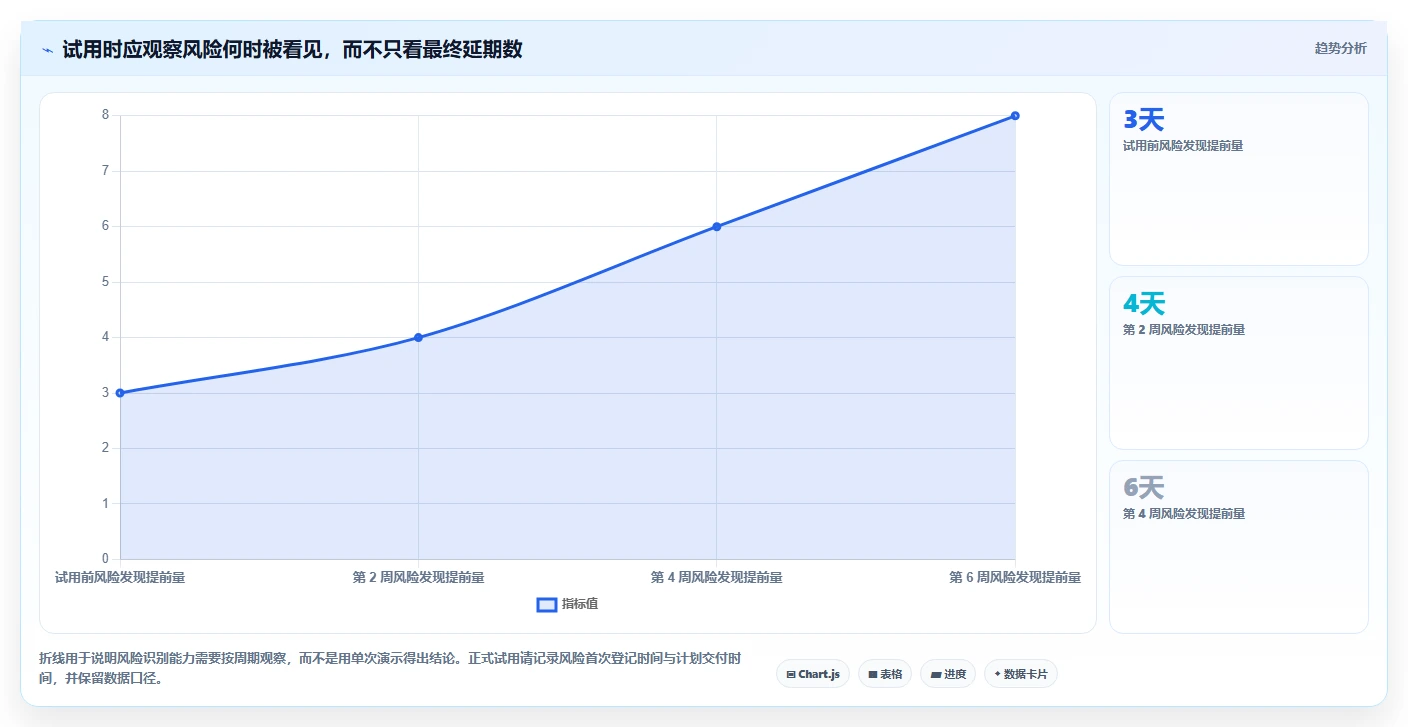The width and height of the screenshot is (1408, 727).
Task: Click x-axis label 试用前风险发现提前量
Action: pos(120,577)
